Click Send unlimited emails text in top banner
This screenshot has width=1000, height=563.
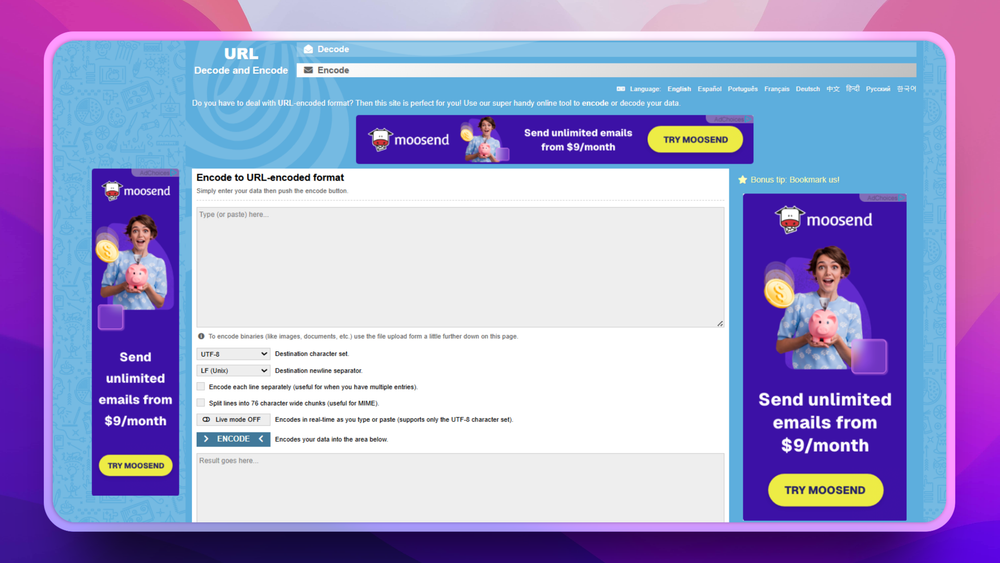[x=578, y=140]
